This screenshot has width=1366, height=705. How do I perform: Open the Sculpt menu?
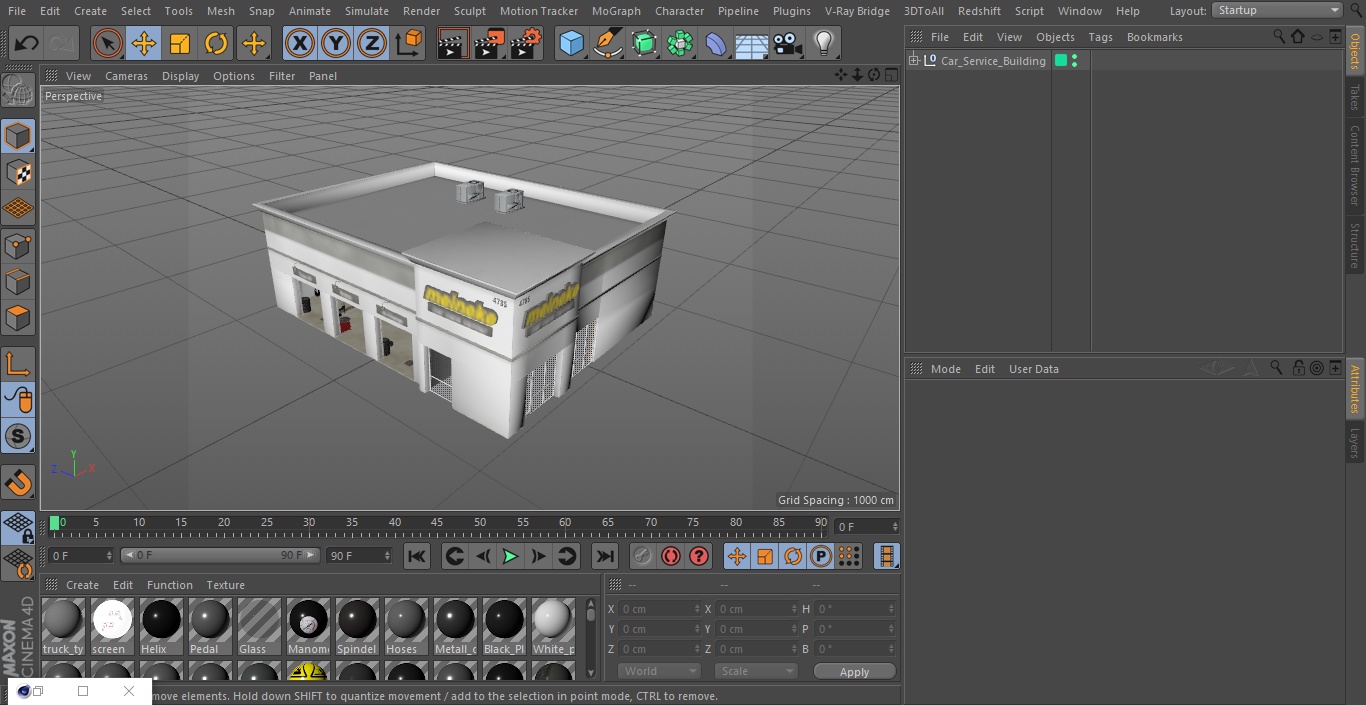coord(469,11)
